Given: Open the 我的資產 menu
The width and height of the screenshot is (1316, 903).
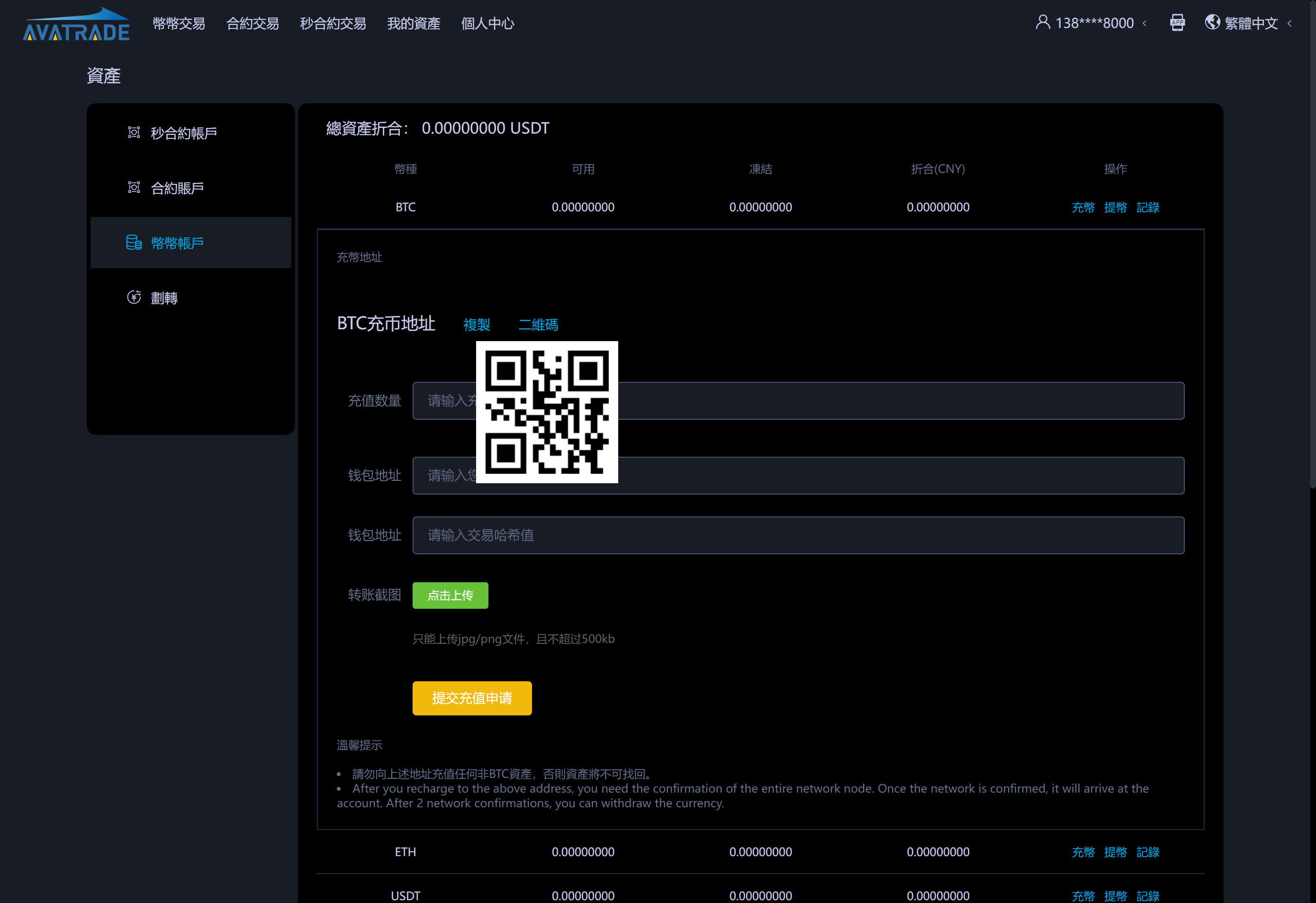Looking at the screenshot, I should [x=414, y=23].
